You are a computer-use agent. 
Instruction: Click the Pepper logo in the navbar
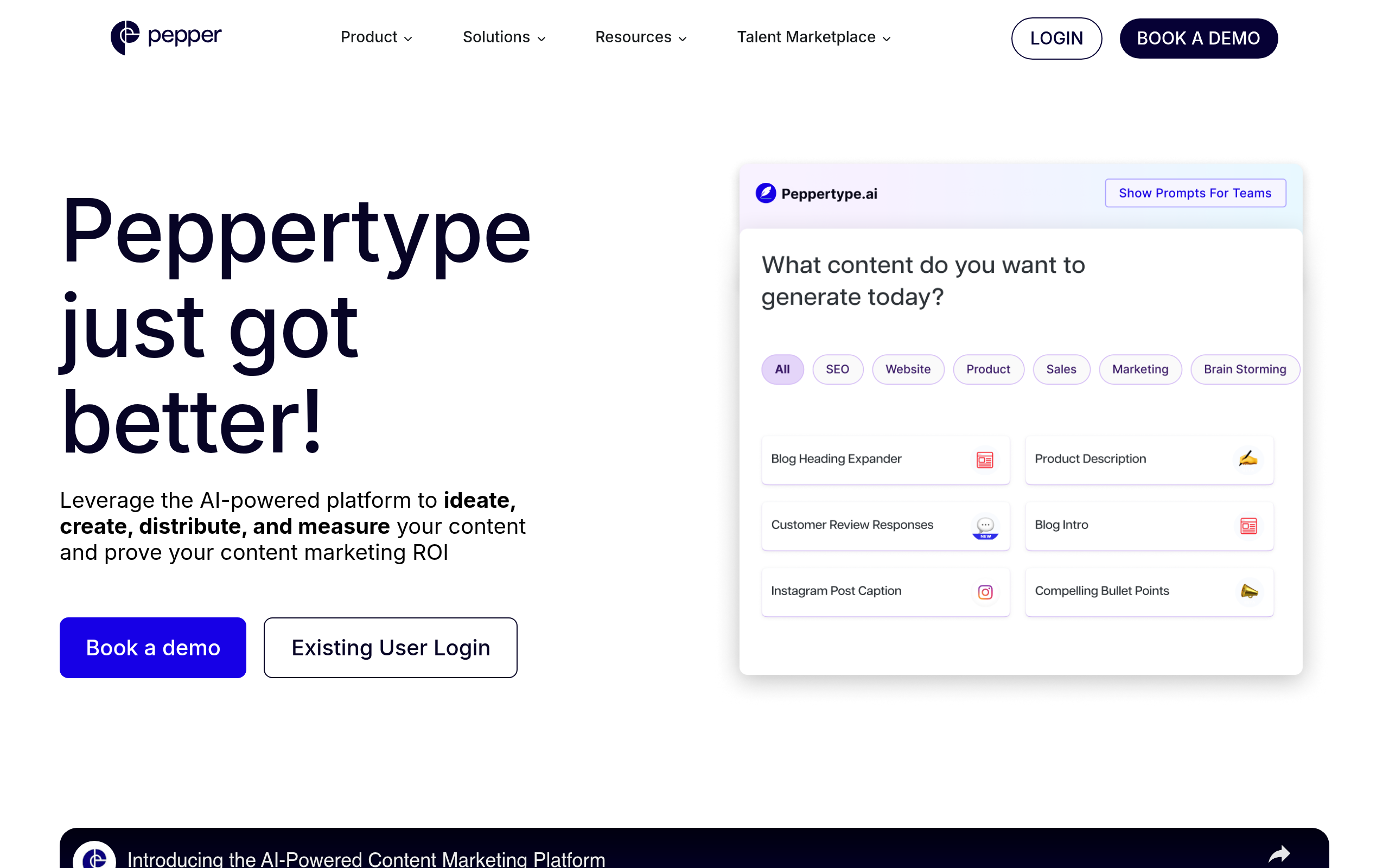click(x=165, y=37)
